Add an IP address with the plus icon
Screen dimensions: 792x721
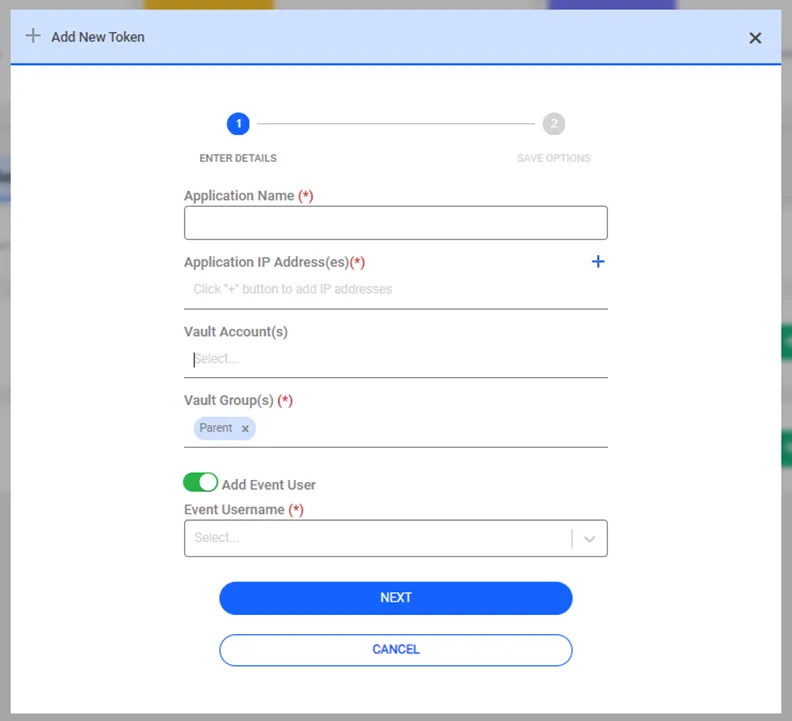598,262
